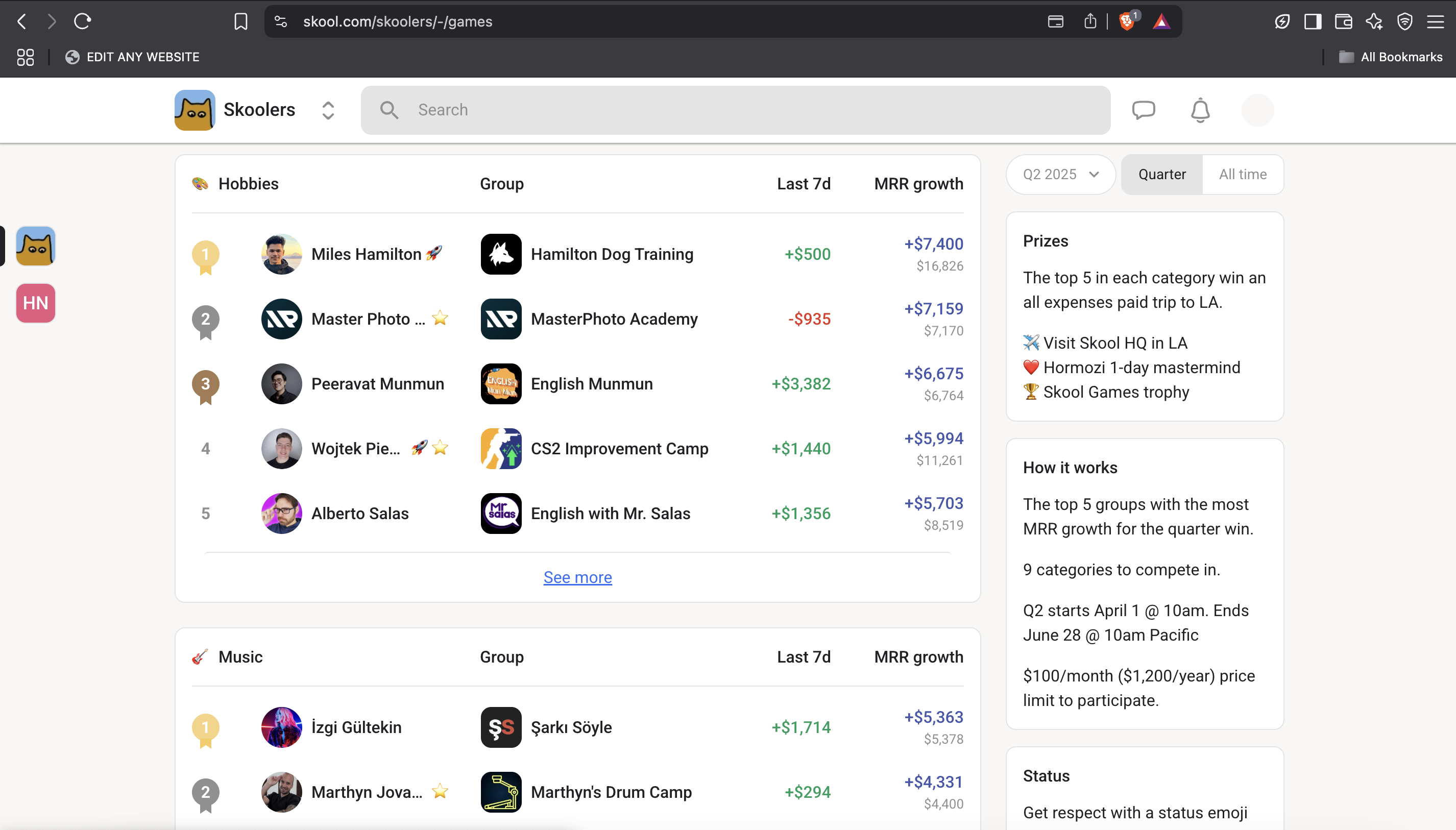Screen dimensions: 1456x830
Task: Switch to HN group in sidebar
Action: pyautogui.click(x=35, y=303)
